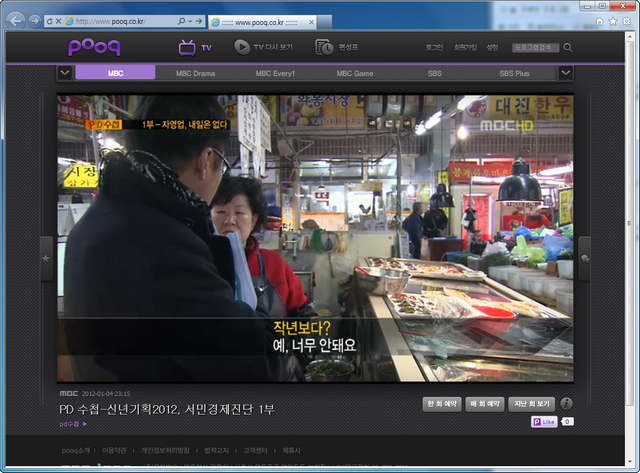Click the page scrollbar up arrow
The width and height of the screenshot is (640, 473).
(629, 36)
